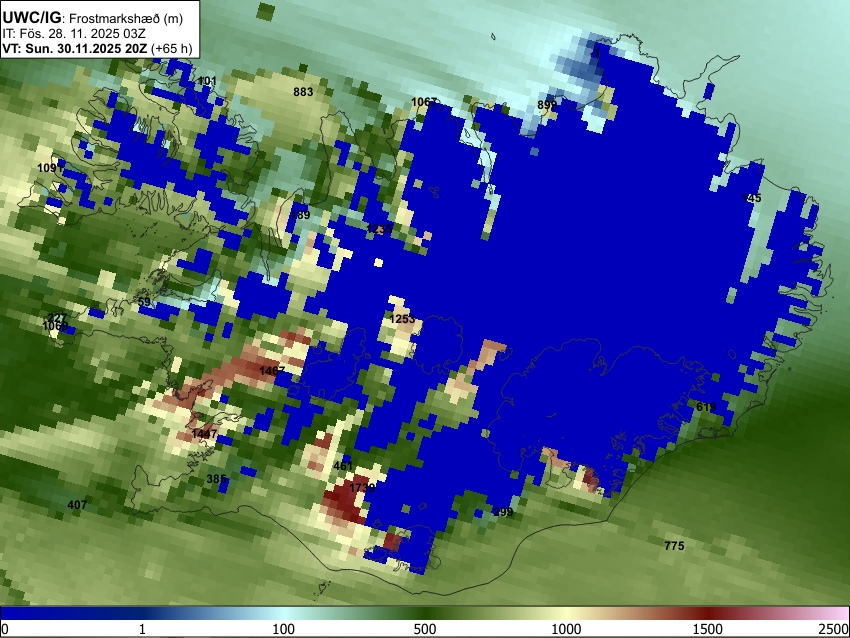
Task: Click the map value label 299
Action: (x=504, y=512)
